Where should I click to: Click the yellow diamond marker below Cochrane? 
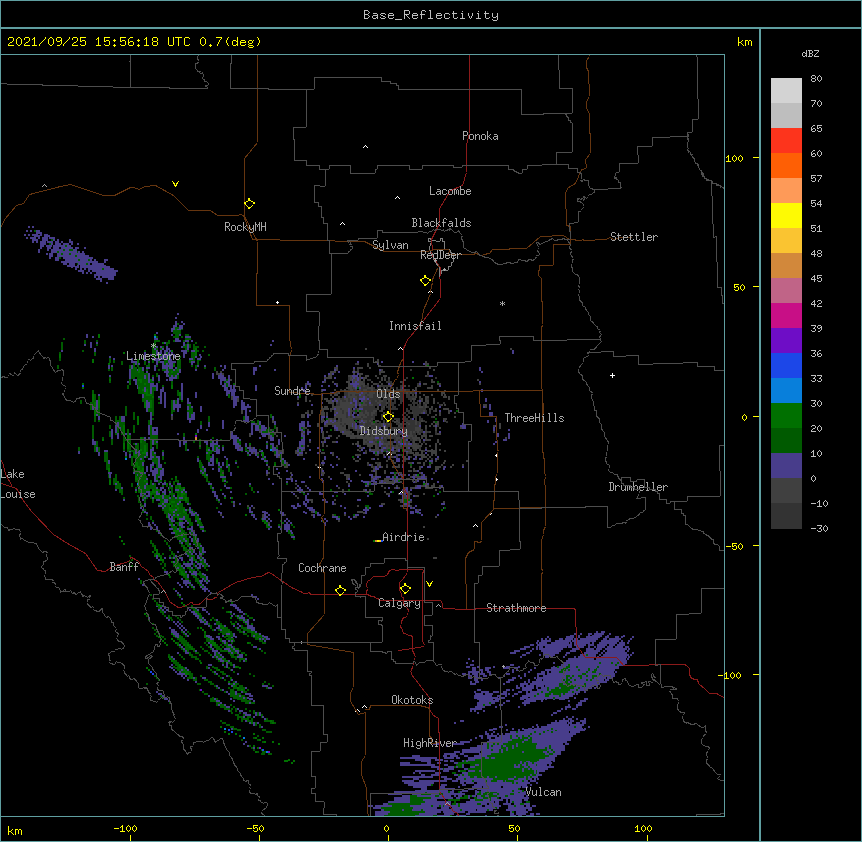coord(340,590)
